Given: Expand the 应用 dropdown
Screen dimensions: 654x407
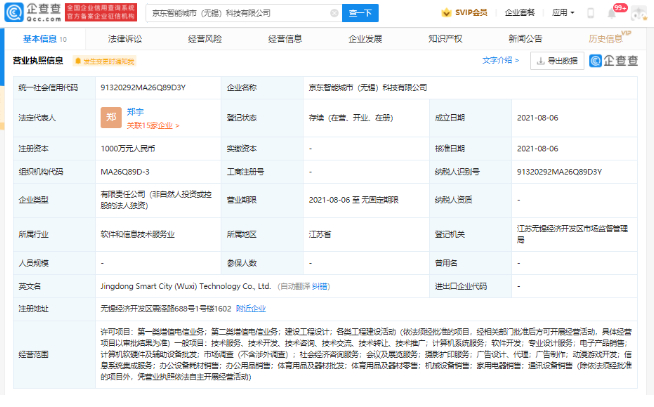Looking at the screenshot, I should (563, 13).
